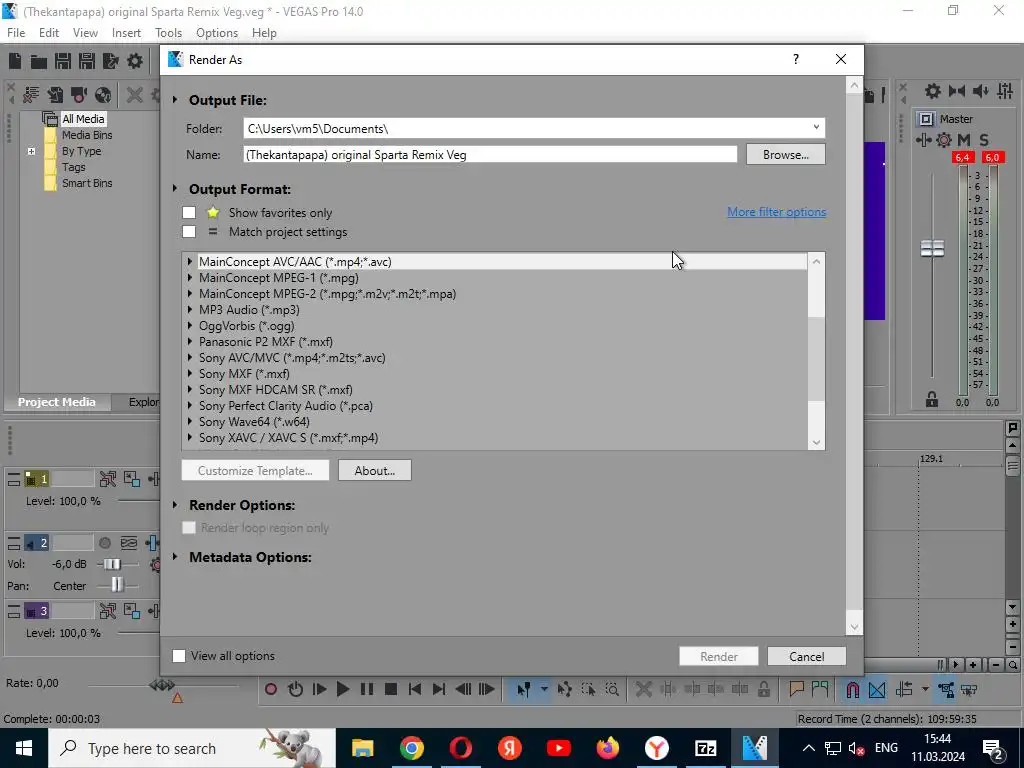The image size is (1024, 768).
Task: Click Play From Start button
Action: pos(319,689)
